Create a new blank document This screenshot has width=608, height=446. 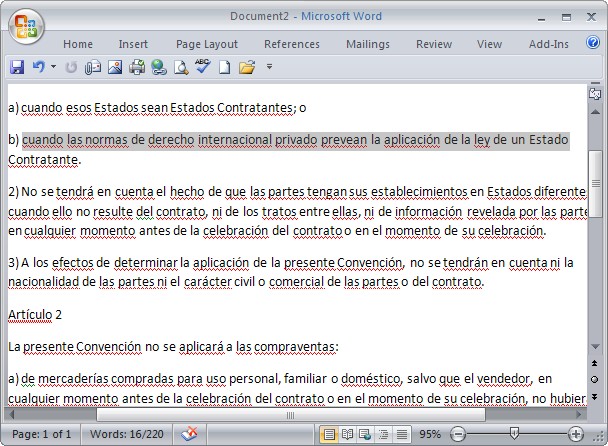pyautogui.click(x=225, y=67)
